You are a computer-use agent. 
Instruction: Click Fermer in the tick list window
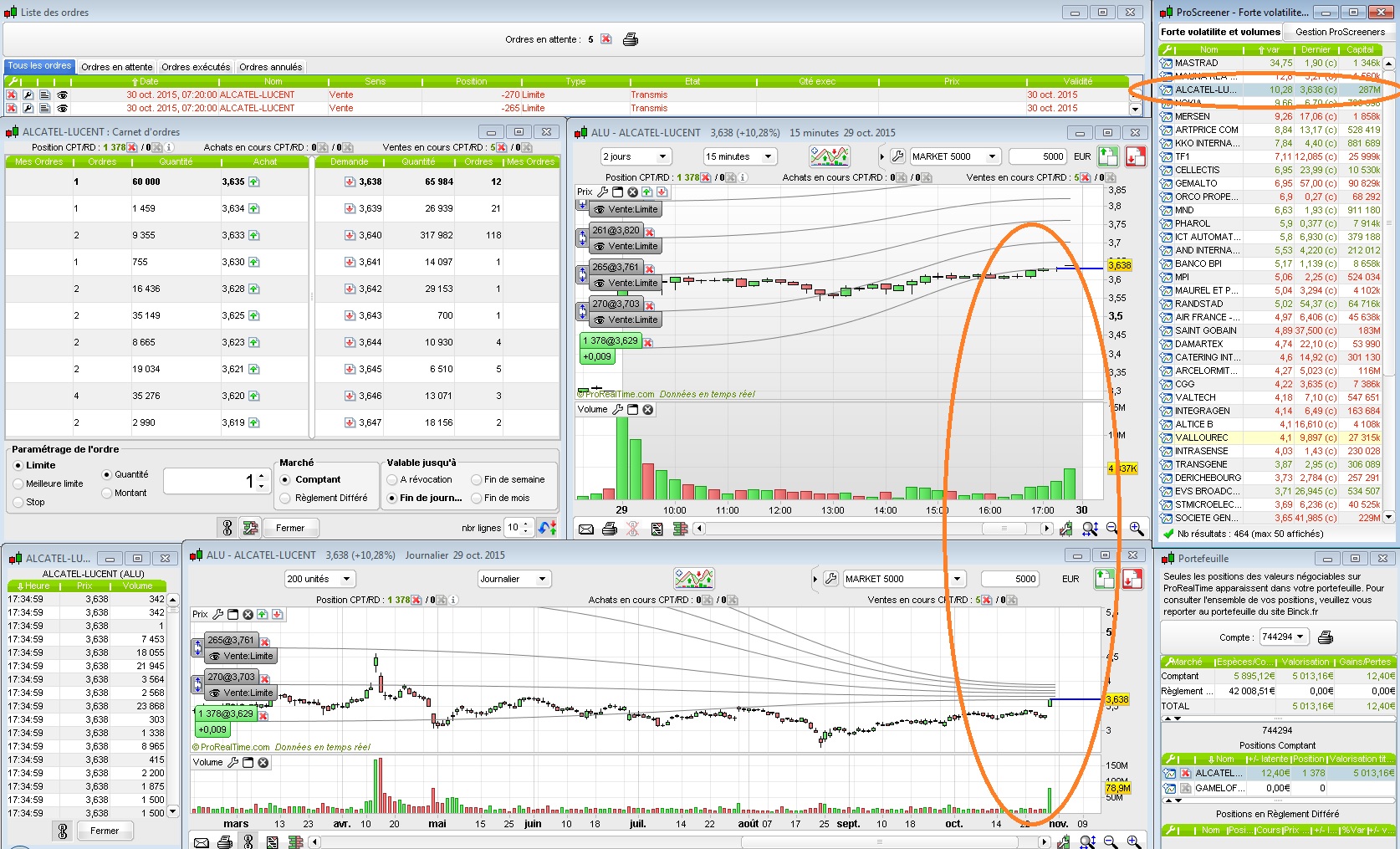click(x=105, y=831)
